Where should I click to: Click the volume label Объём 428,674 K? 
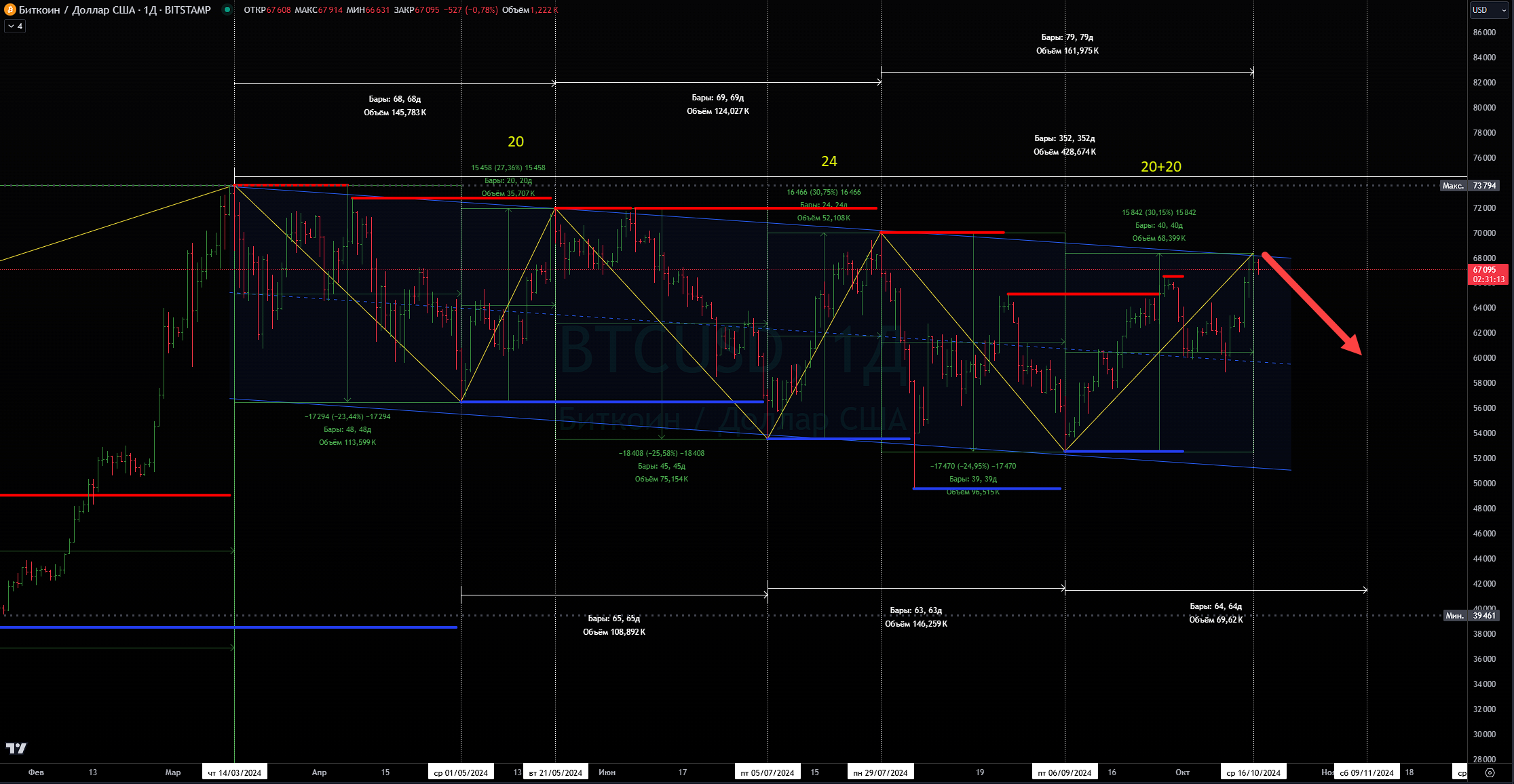point(1065,152)
